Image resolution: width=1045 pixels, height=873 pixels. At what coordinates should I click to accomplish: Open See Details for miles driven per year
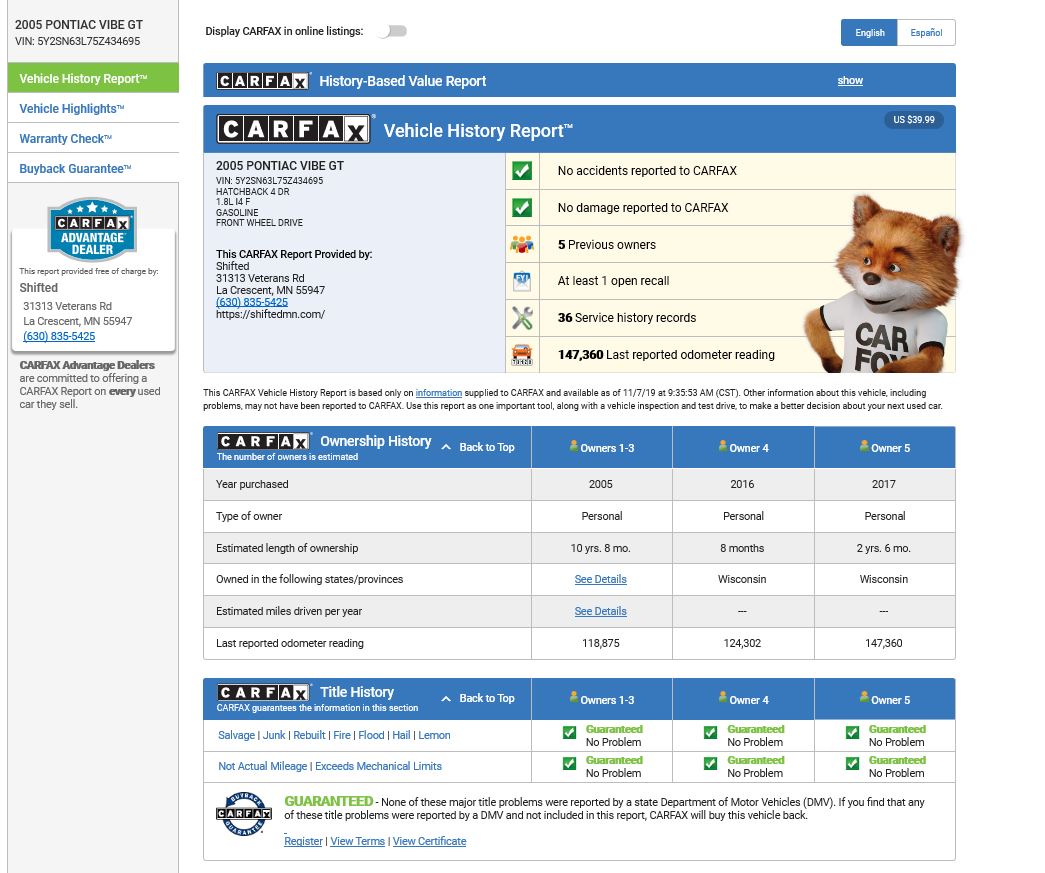coord(600,611)
